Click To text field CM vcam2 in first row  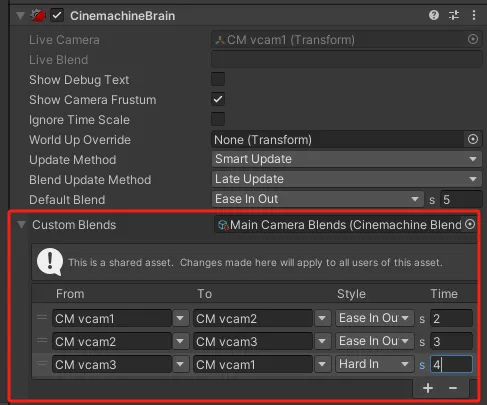point(253,318)
